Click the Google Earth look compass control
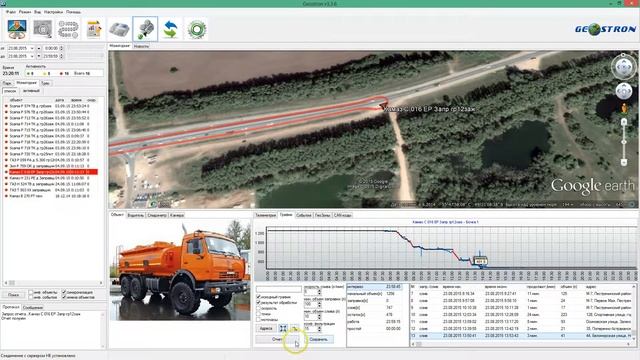 [623, 67]
